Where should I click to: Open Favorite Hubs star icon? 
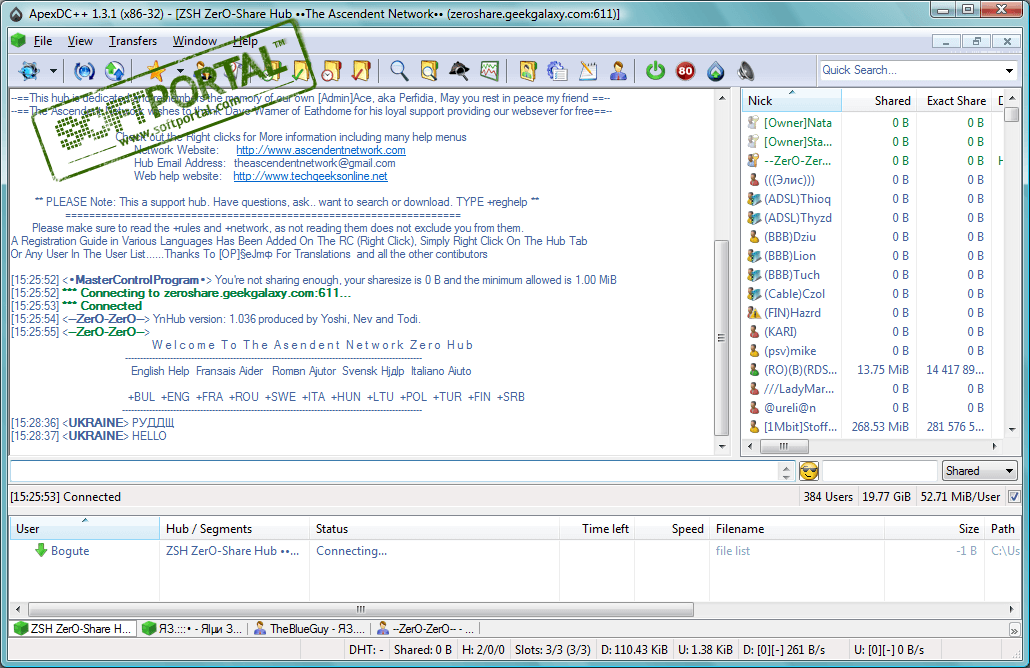point(156,70)
